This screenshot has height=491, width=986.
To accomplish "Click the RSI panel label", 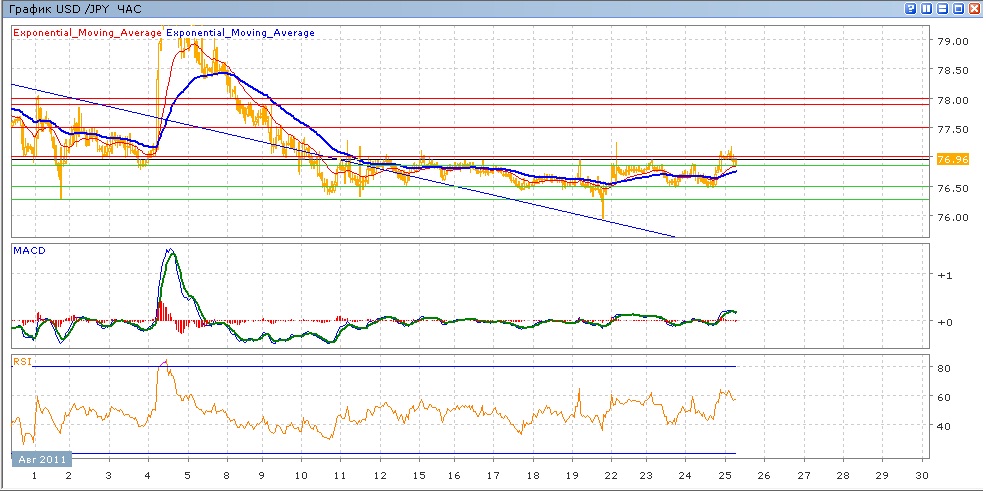I will pyautogui.click(x=22, y=361).
